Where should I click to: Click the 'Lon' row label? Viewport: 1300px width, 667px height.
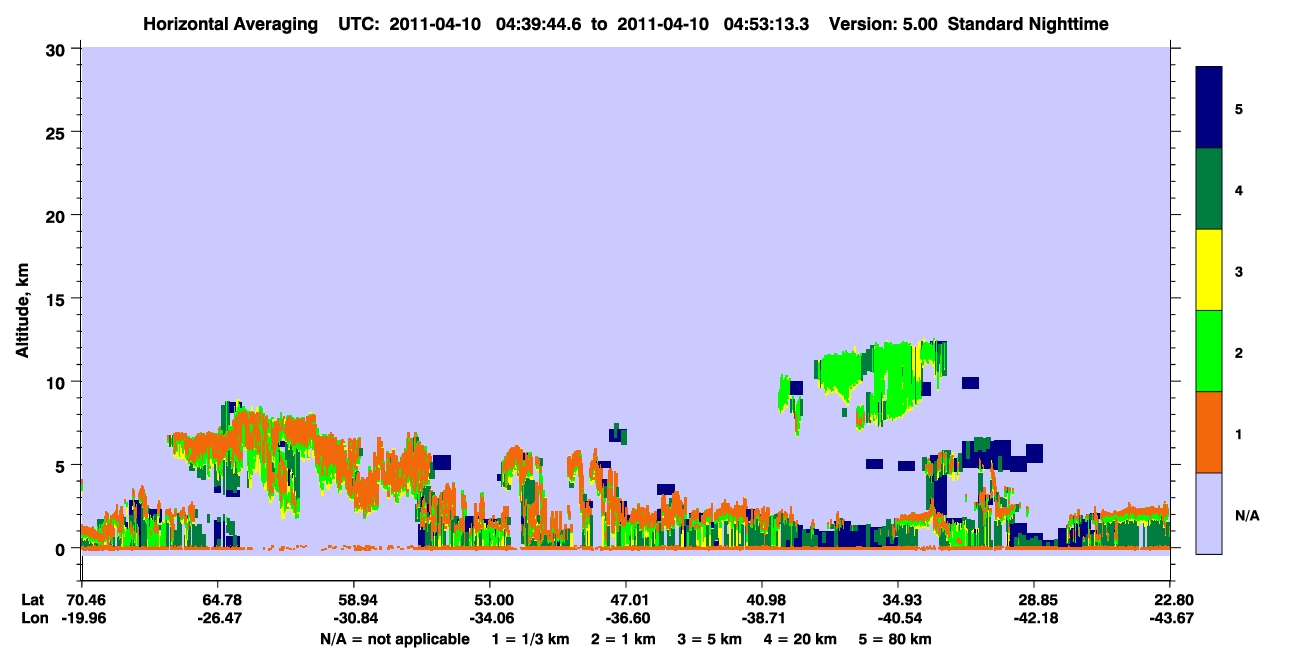click(x=33, y=619)
